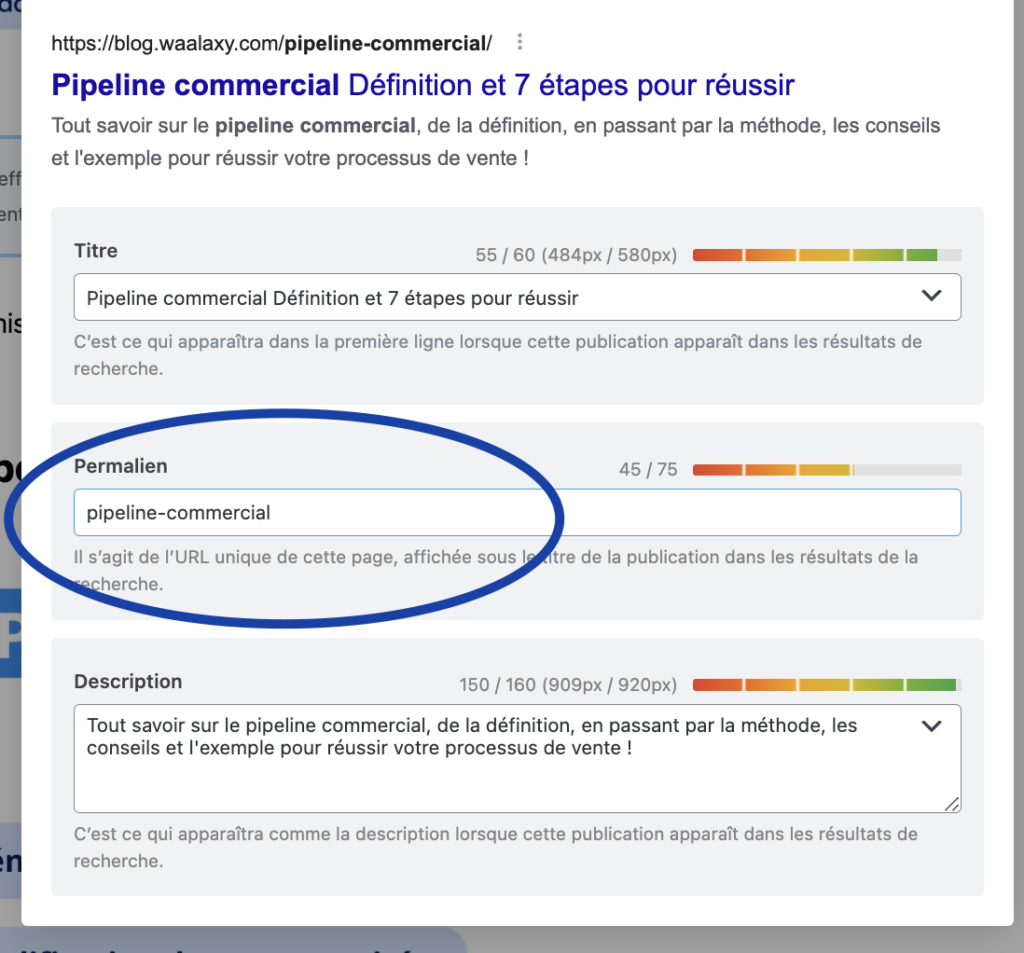Click the Permalien section label
Image resolution: width=1024 pixels, height=953 pixels.
point(121,466)
